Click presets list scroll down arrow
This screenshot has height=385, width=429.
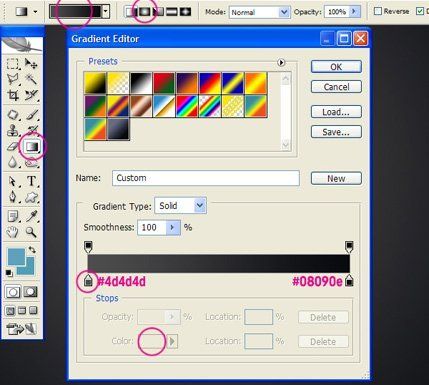tap(286, 145)
